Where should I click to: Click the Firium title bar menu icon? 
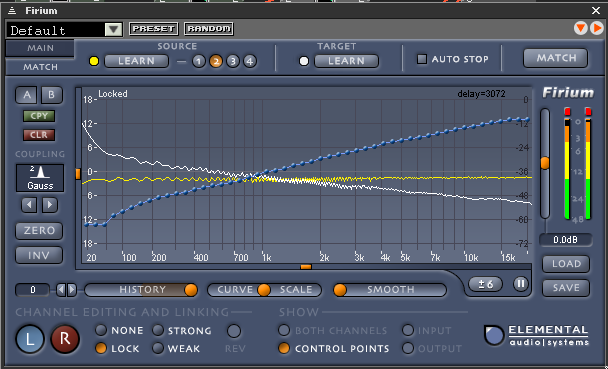[12, 10]
